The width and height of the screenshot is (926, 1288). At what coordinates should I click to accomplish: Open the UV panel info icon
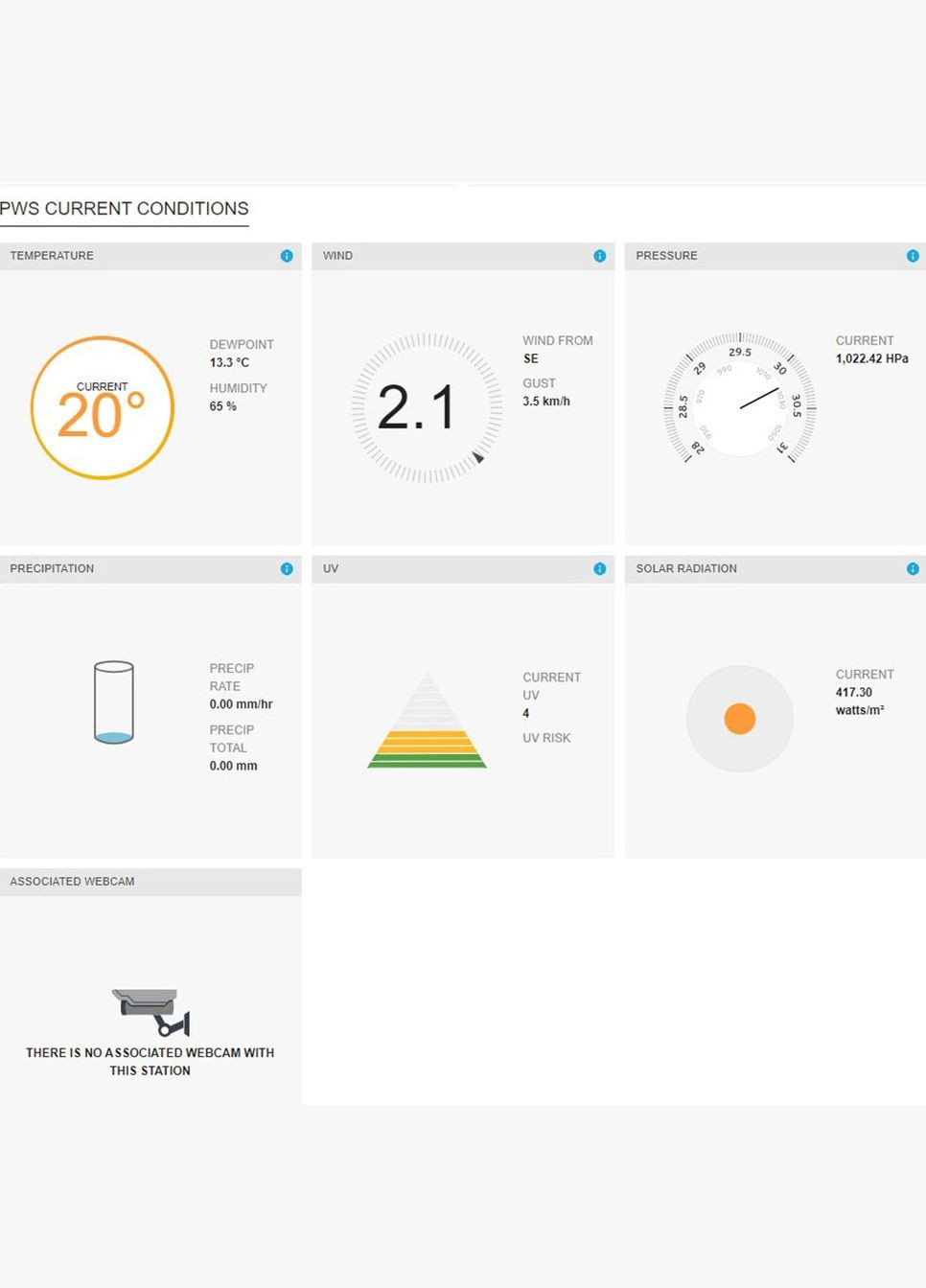coord(599,568)
